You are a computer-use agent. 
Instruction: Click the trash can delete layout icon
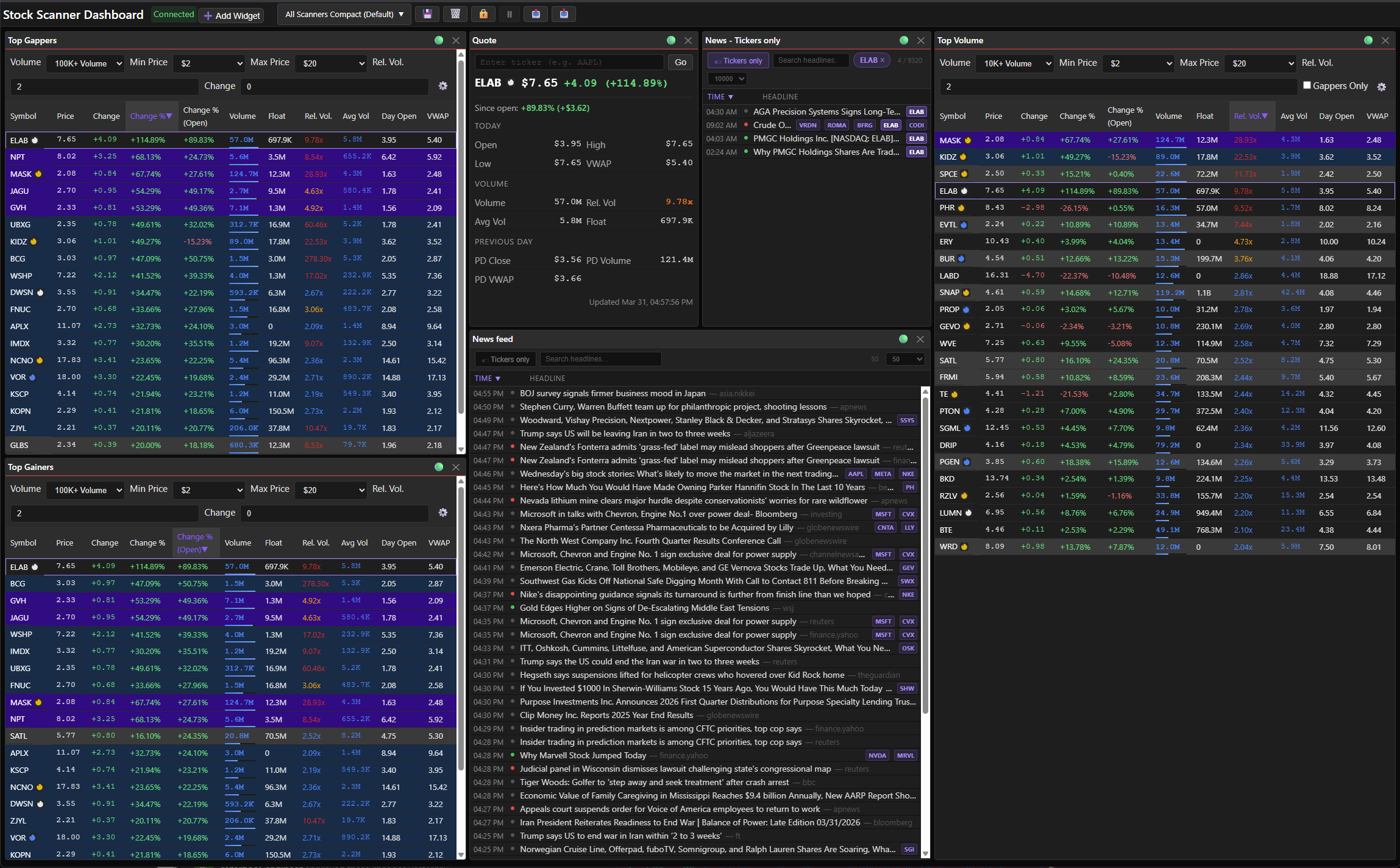tap(455, 14)
